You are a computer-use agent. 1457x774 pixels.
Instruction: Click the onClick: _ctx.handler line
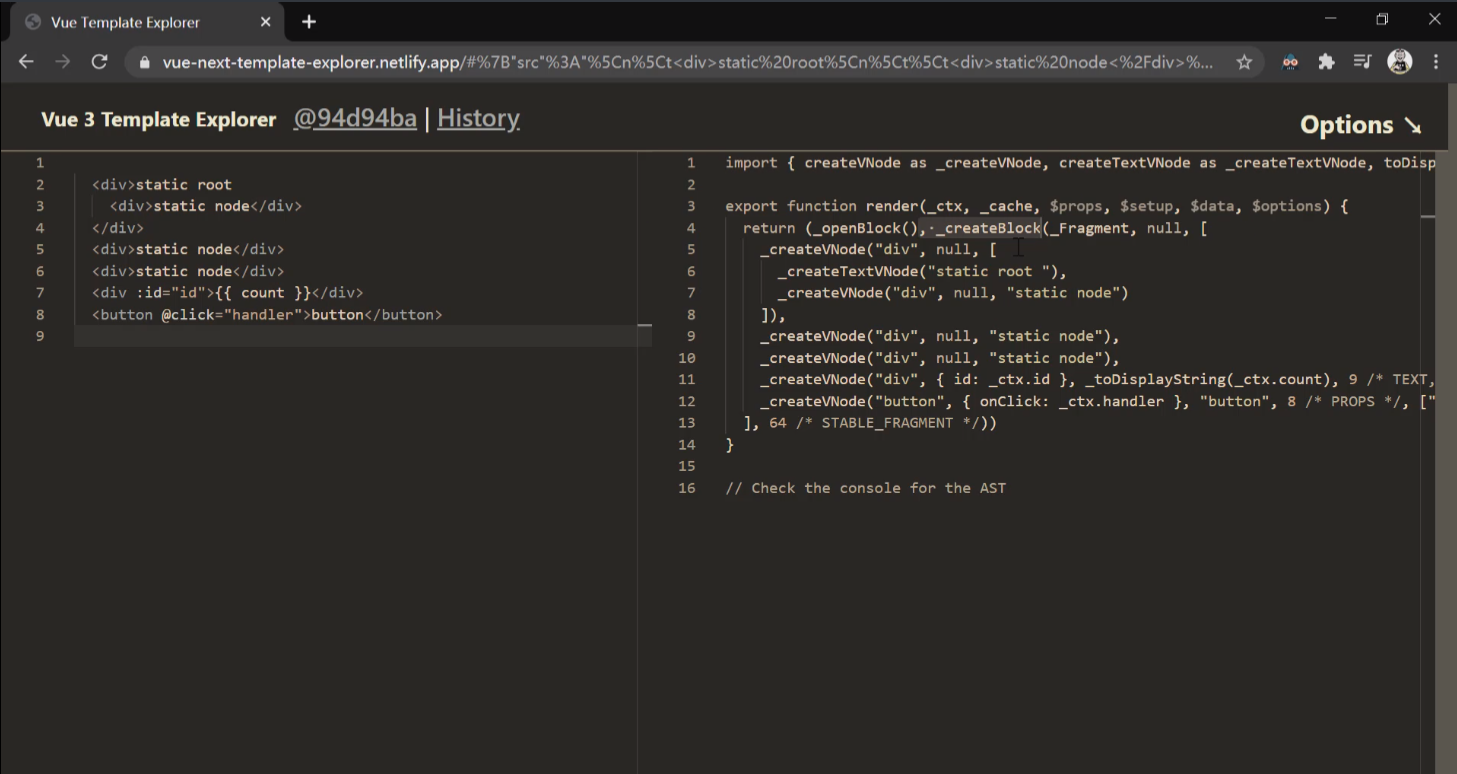point(1098,401)
